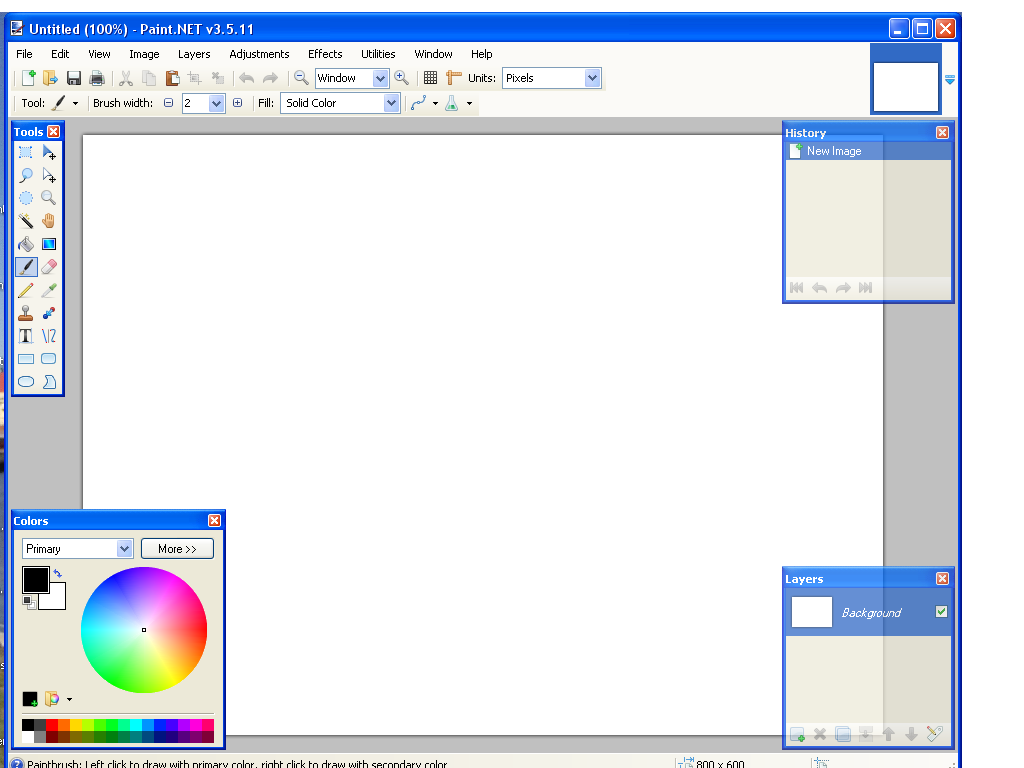This screenshot has width=1024, height=768.
Task: Select the New Image history entry
Action: (x=833, y=151)
